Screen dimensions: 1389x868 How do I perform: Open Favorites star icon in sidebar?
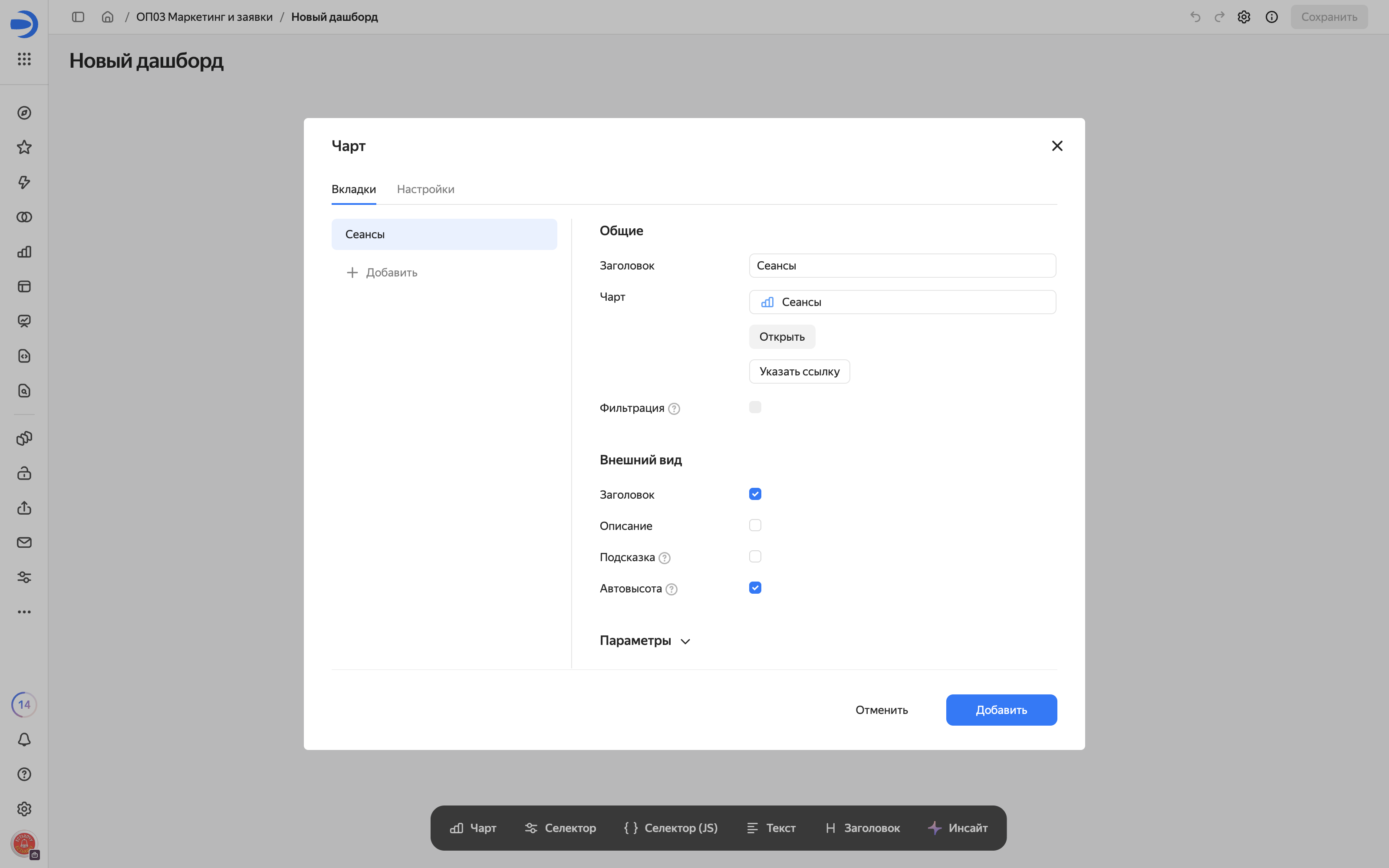point(24,148)
